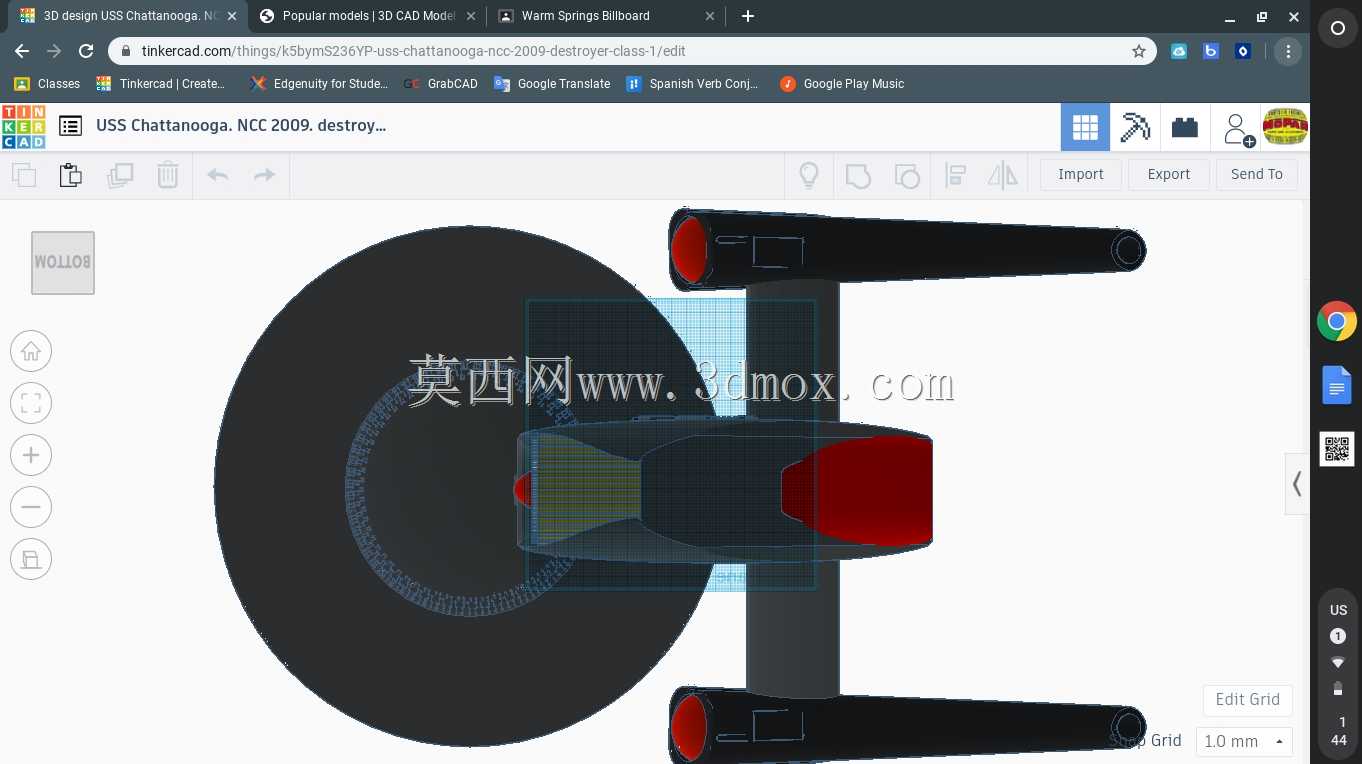Screen dimensions: 1362x764
Task: Open Chrome from the shelf
Action: [1337, 322]
